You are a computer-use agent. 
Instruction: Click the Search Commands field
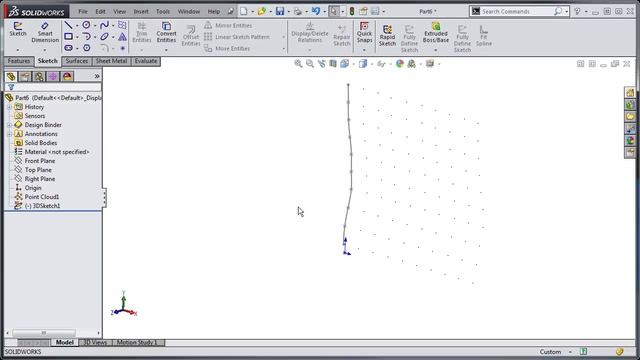tap(518, 11)
